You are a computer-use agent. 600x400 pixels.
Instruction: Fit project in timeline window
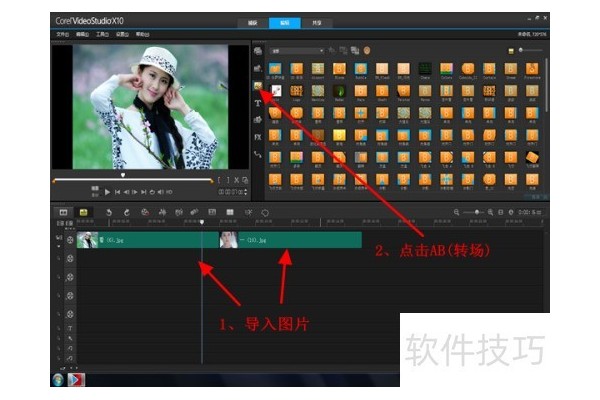[x=501, y=212]
